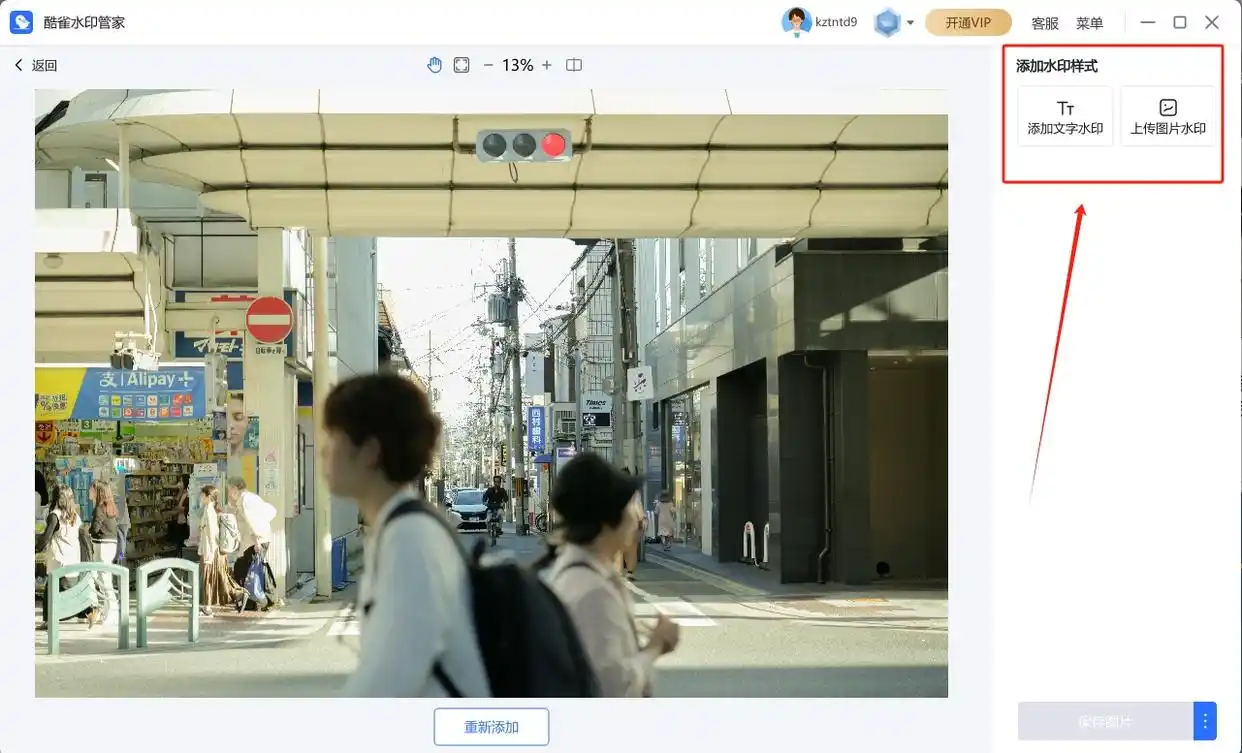Viewport: 1242px width, 753px height.
Task: Click the street photo preview image
Action: click(491, 393)
